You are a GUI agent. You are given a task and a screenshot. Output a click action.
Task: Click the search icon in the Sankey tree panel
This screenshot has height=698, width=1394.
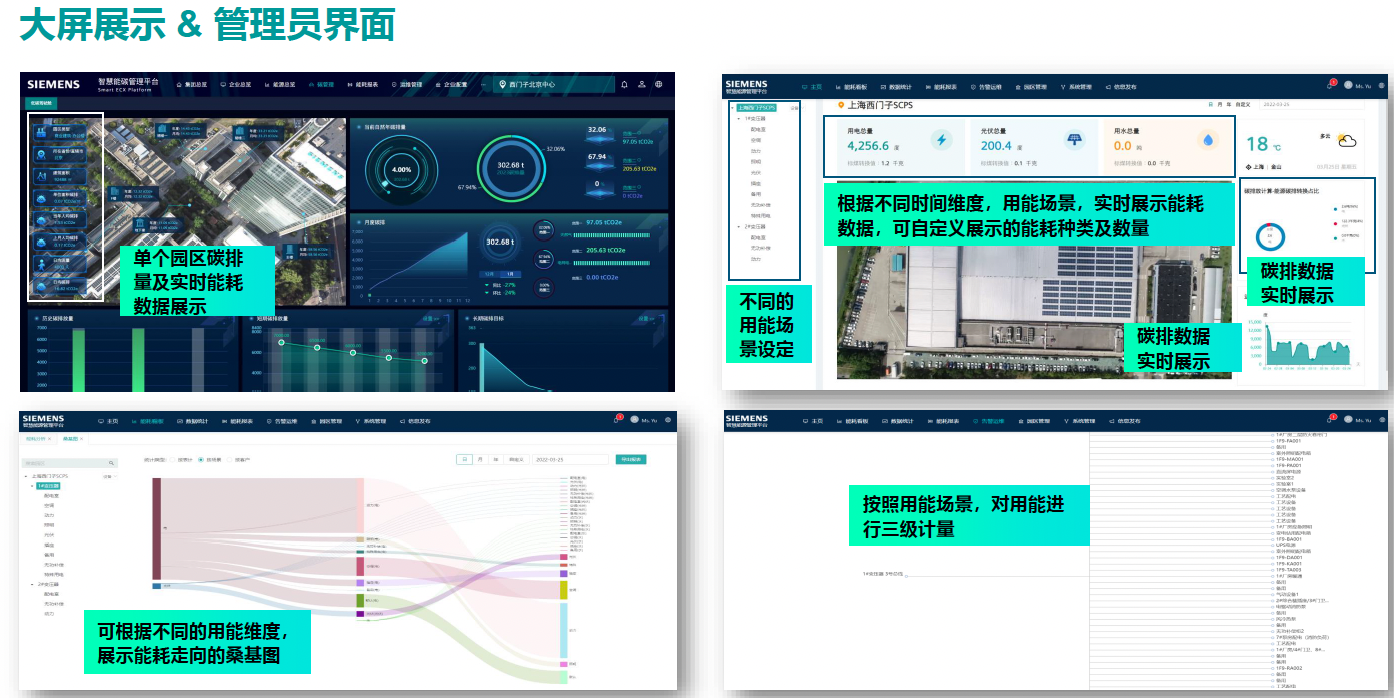(x=112, y=463)
